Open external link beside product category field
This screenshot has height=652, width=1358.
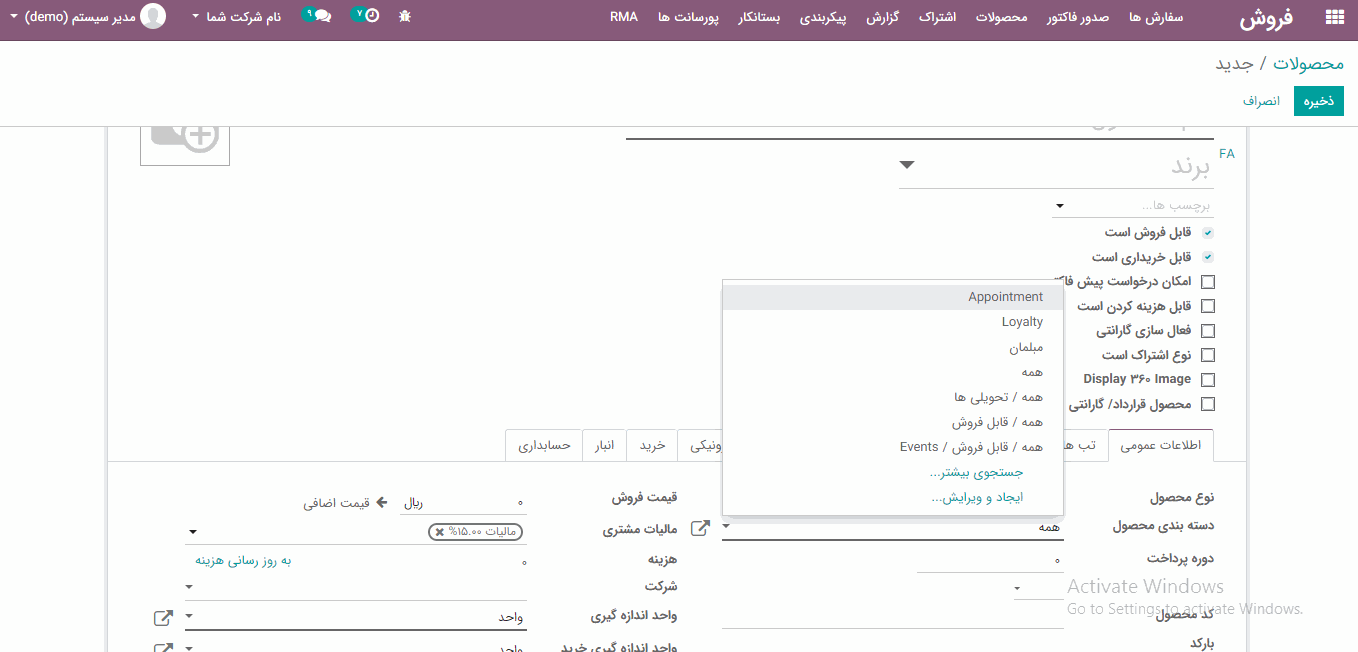[x=701, y=528]
